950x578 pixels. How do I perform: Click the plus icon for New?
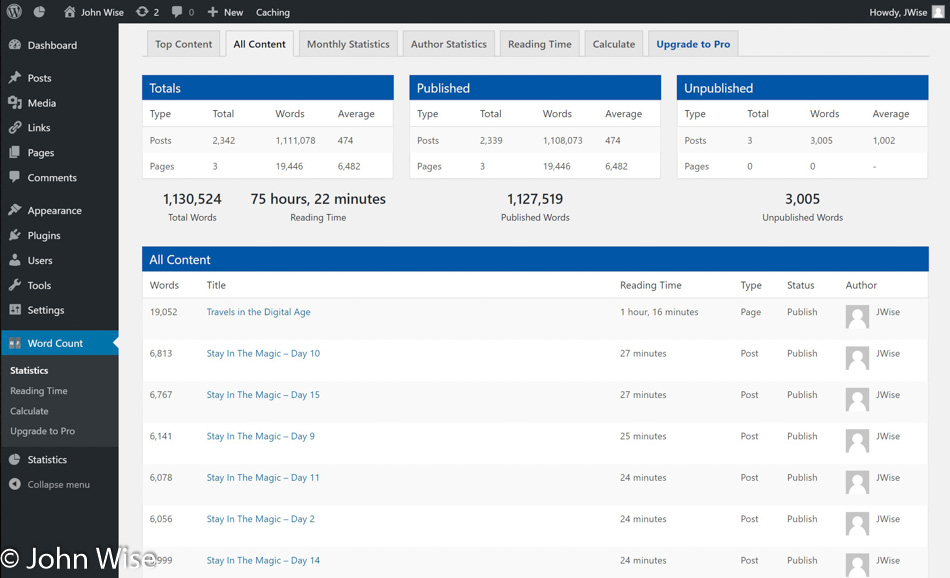(x=213, y=12)
